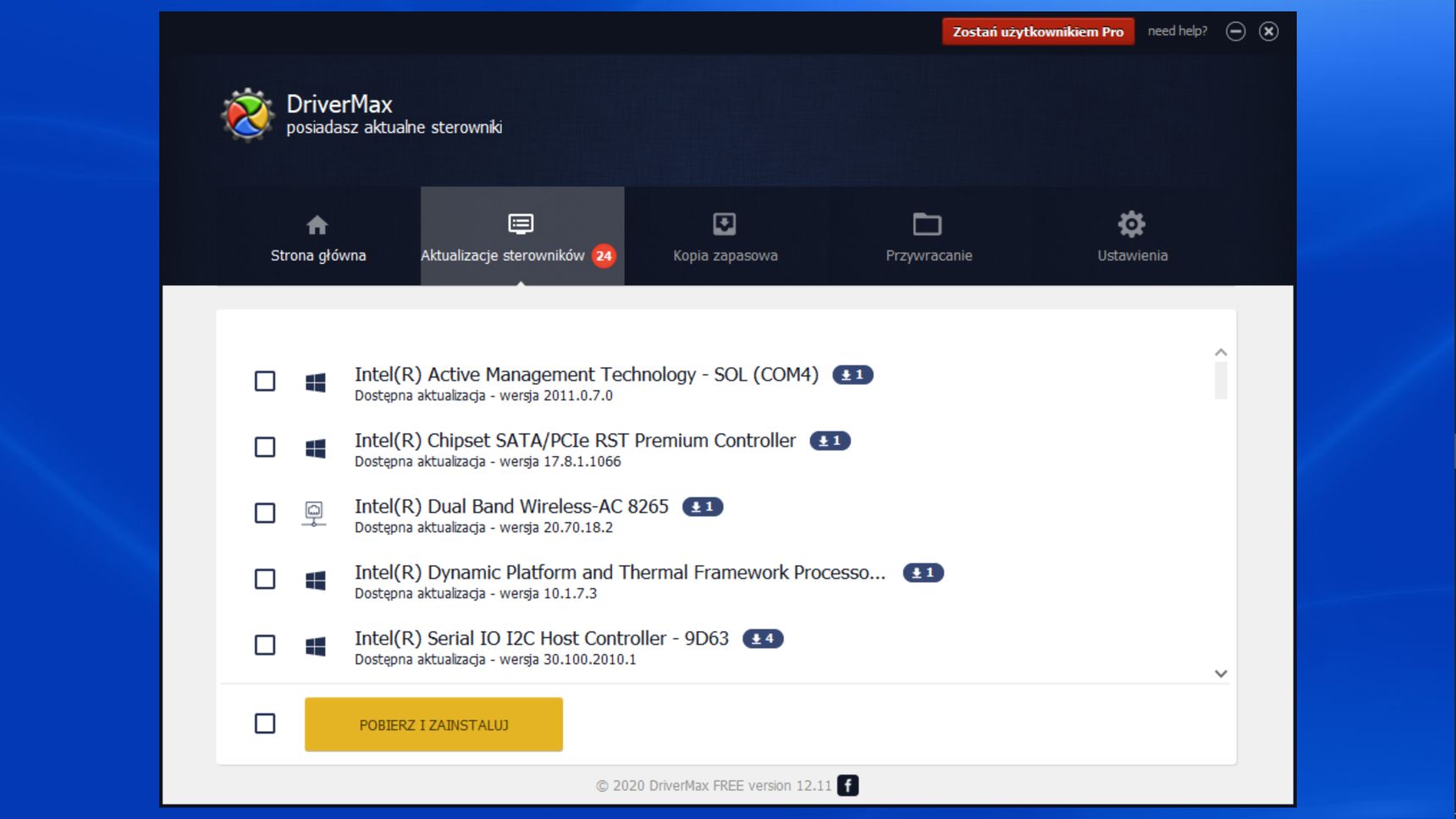1456x819 pixels.
Task: Click the Ustawienia gear icon
Action: coord(1132,224)
